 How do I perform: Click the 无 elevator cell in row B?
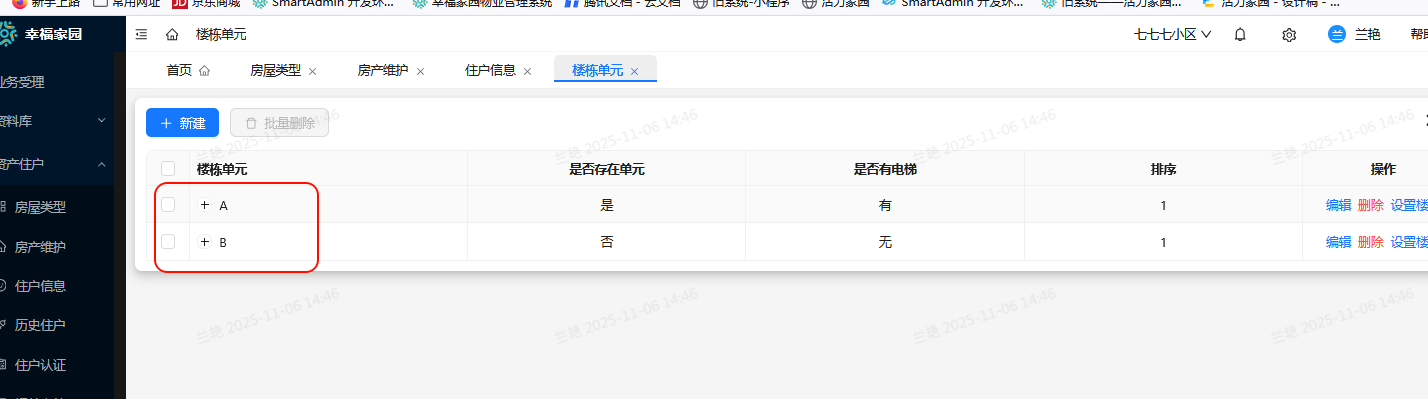885,242
